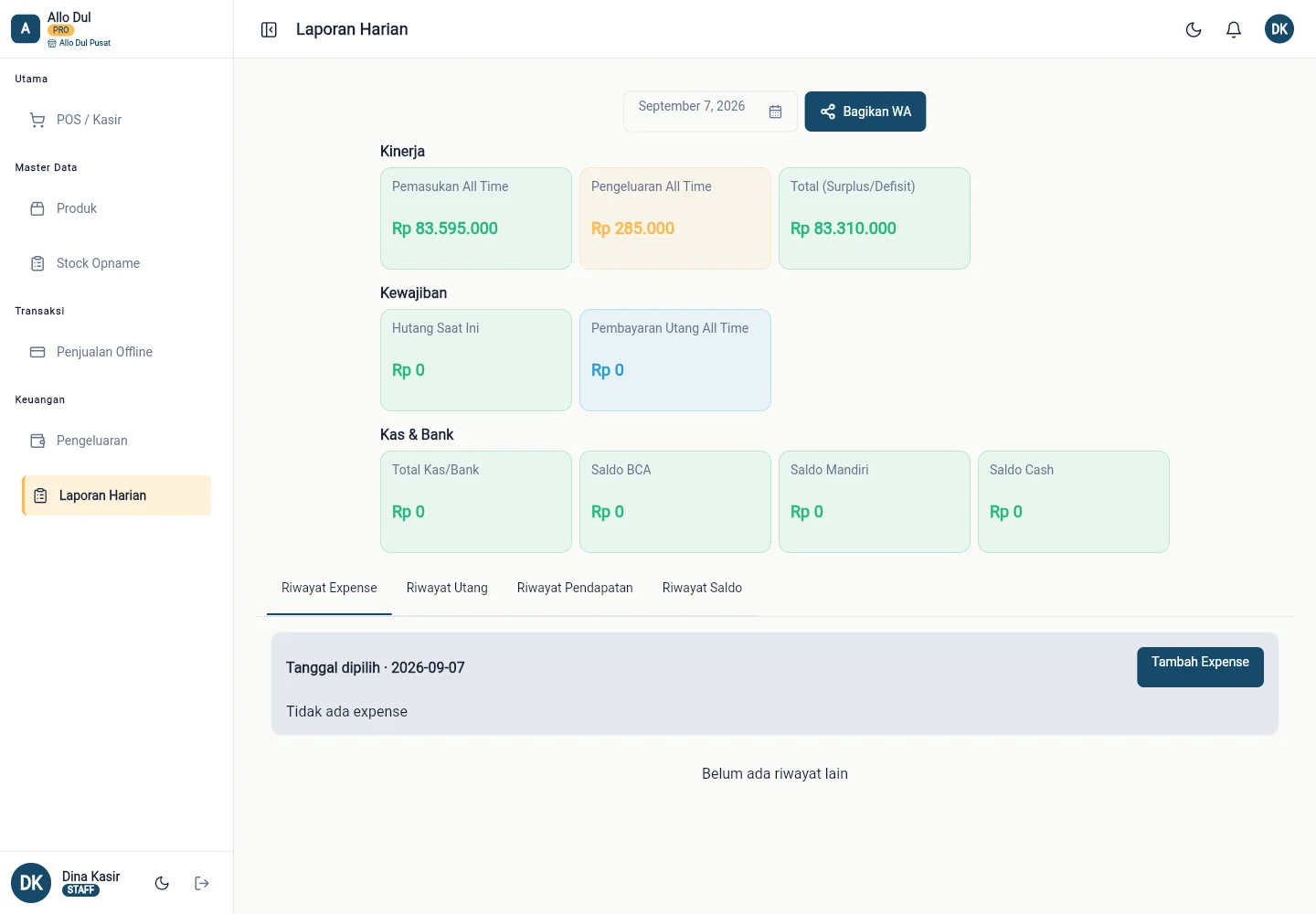Click the Dina Kasir user name
The height and width of the screenshot is (914, 1316).
point(91,877)
